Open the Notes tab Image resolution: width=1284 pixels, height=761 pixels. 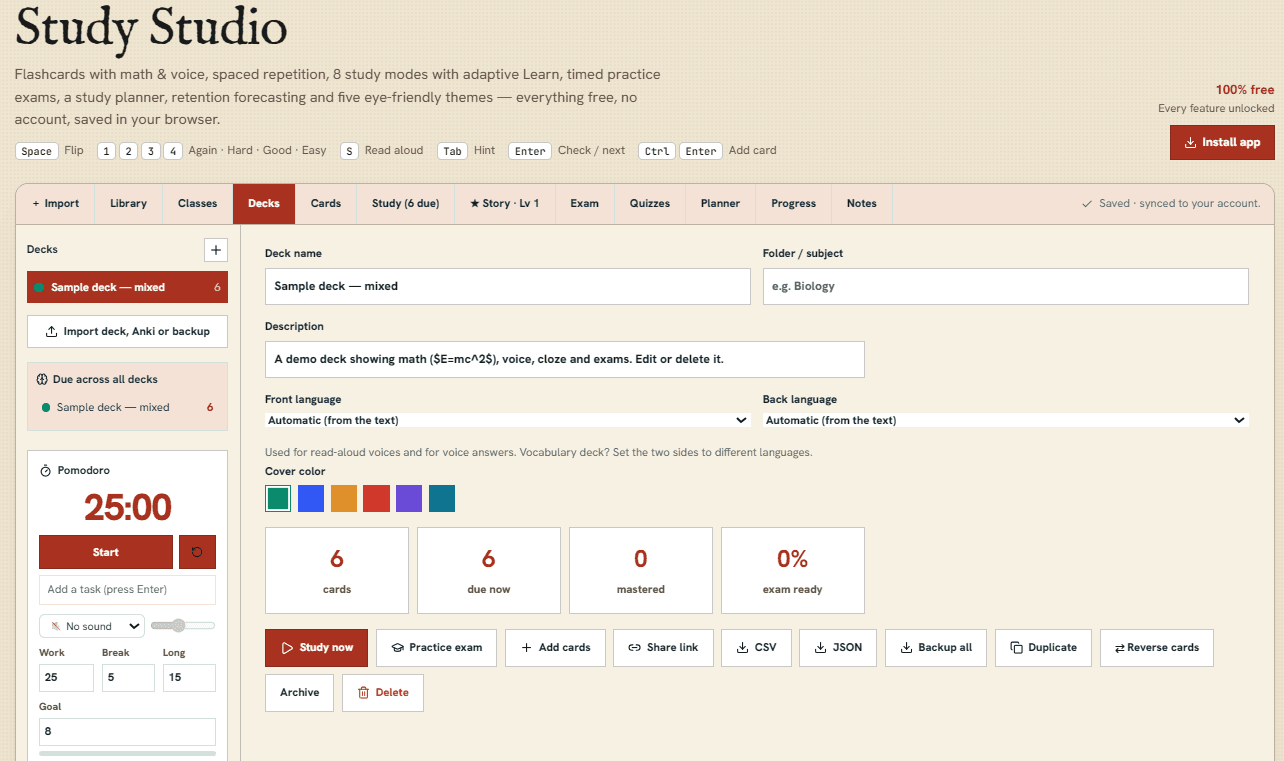coord(862,203)
